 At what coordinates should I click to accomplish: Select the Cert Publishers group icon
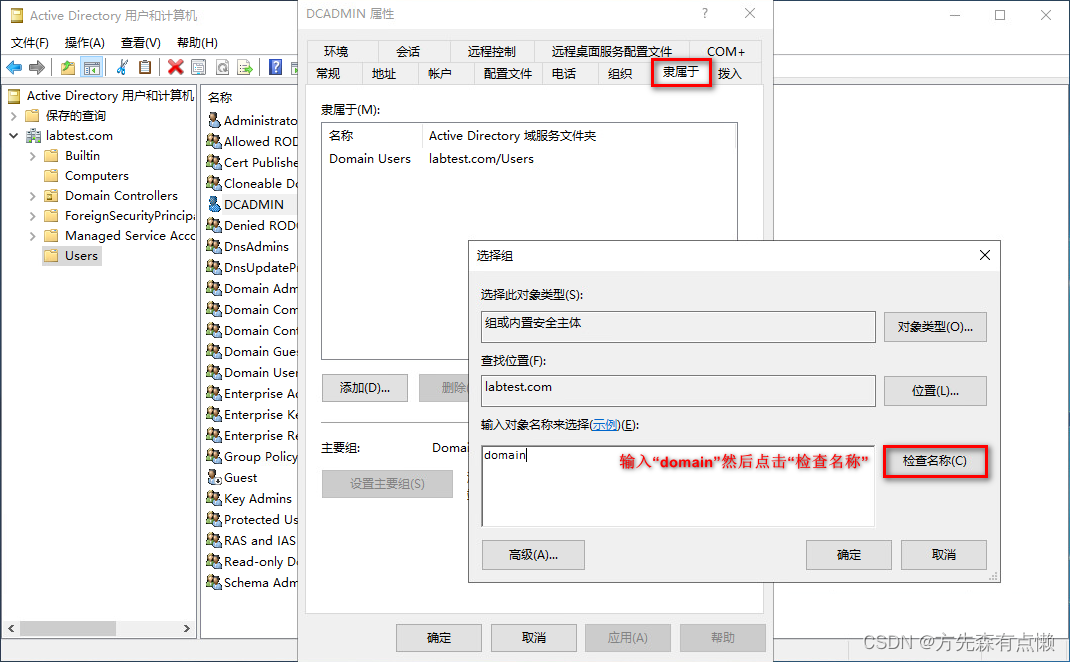214,162
